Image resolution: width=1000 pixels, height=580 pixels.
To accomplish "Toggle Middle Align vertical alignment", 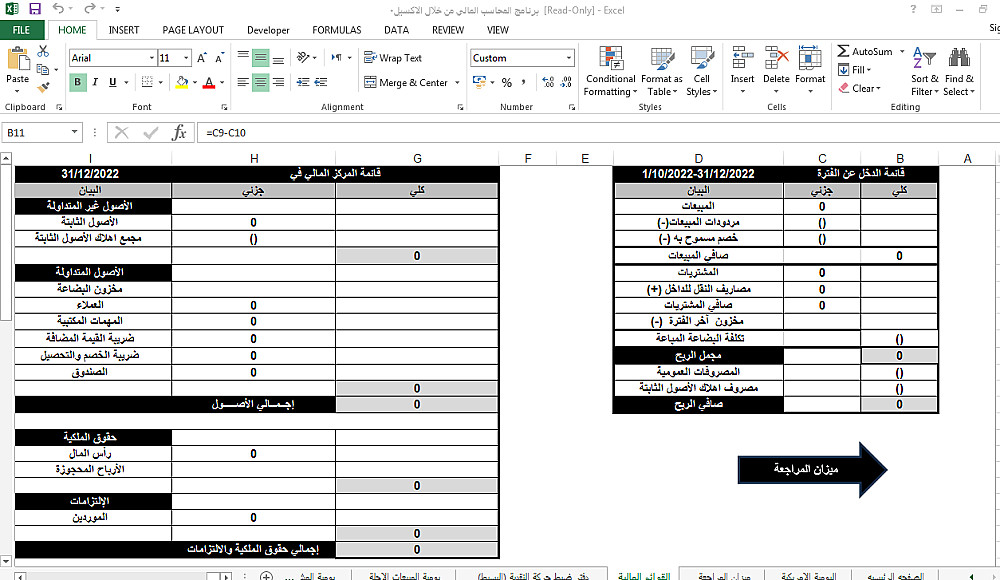I will (x=261, y=57).
